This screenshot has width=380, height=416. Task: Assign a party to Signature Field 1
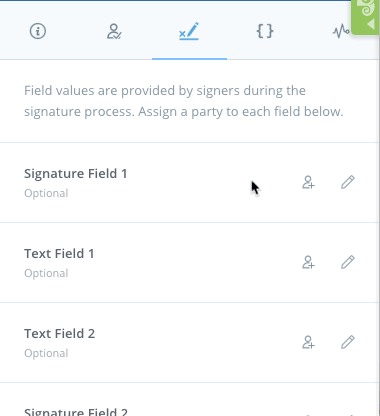pos(308,182)
